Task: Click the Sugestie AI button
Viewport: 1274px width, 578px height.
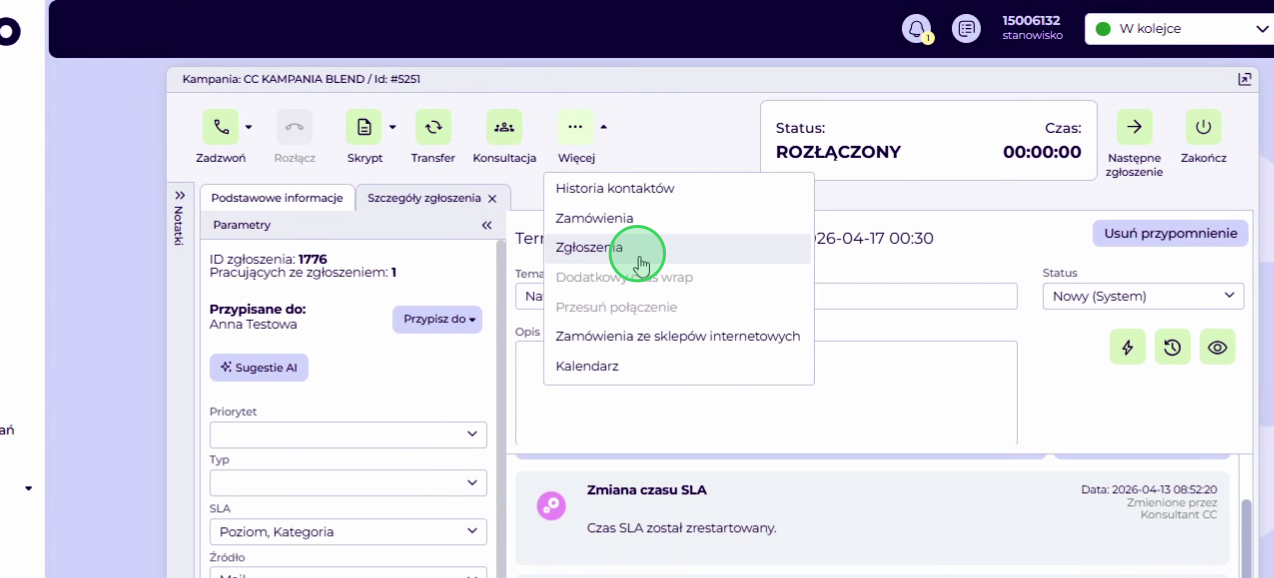Action: coord(259,368)
